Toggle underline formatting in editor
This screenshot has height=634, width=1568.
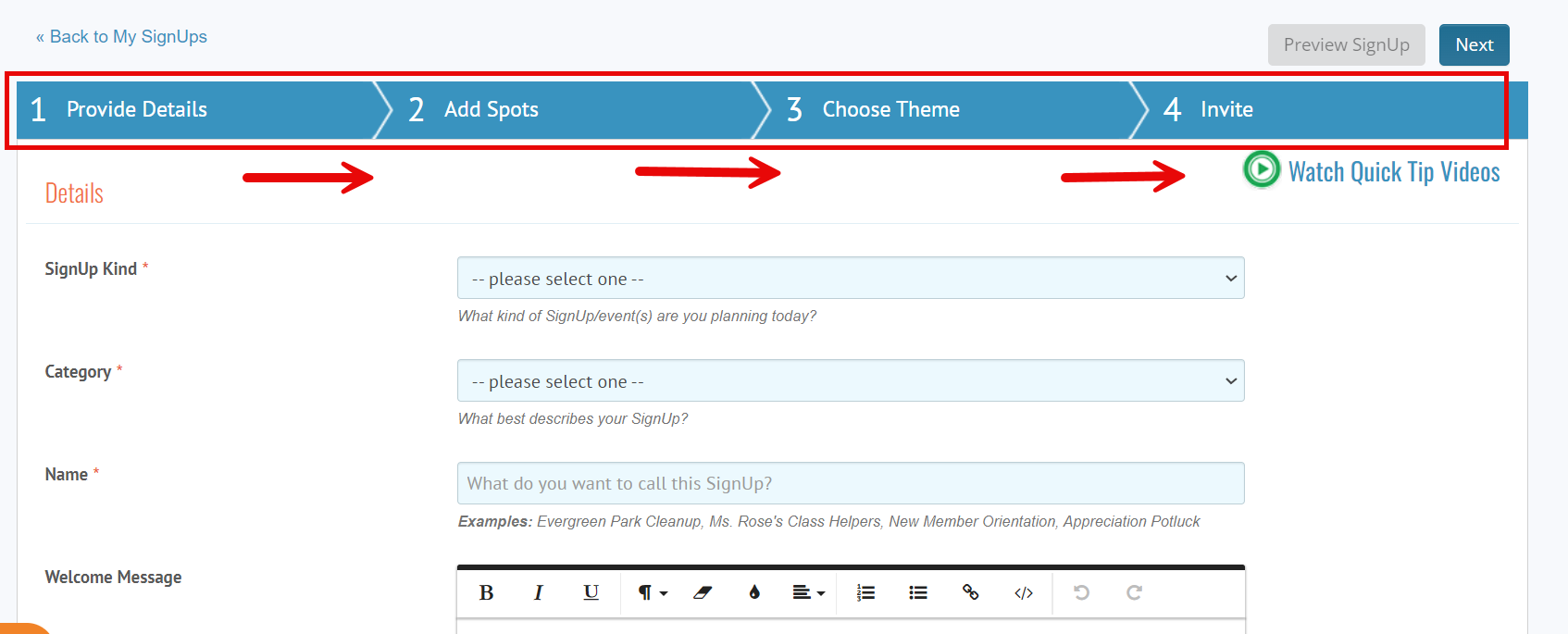point(591,593)
